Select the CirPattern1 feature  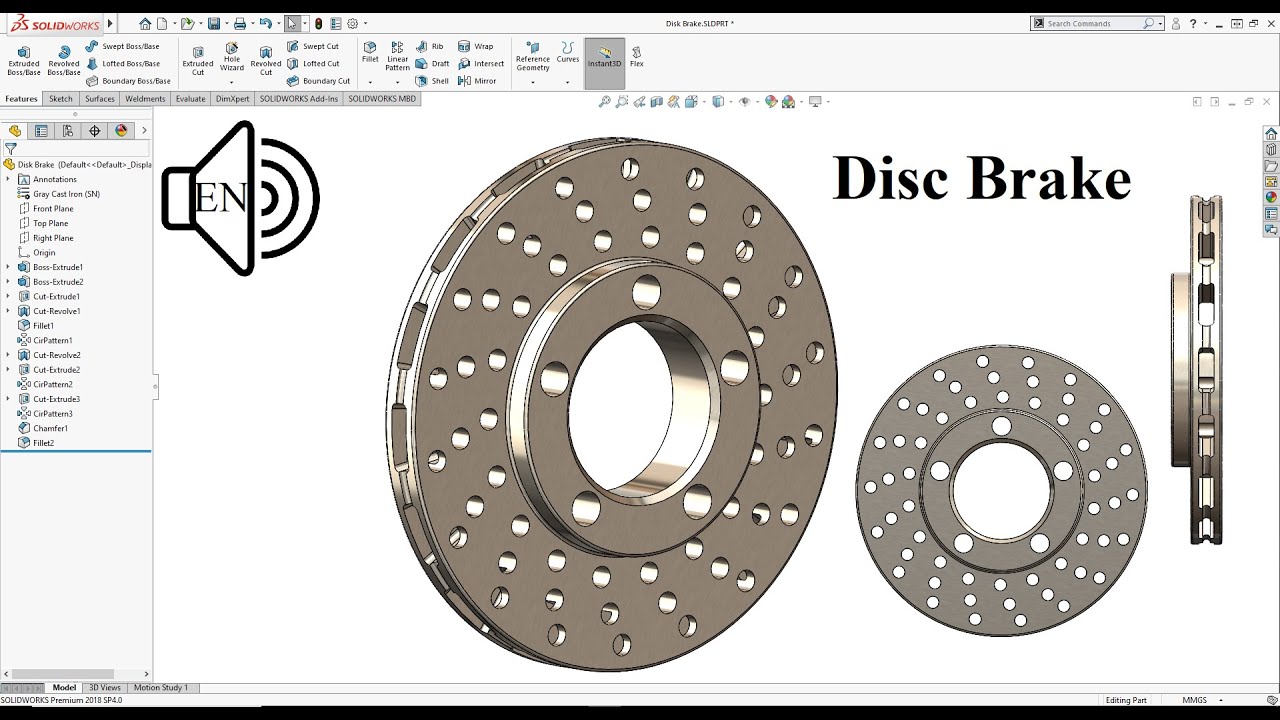[x=45, y=340]
